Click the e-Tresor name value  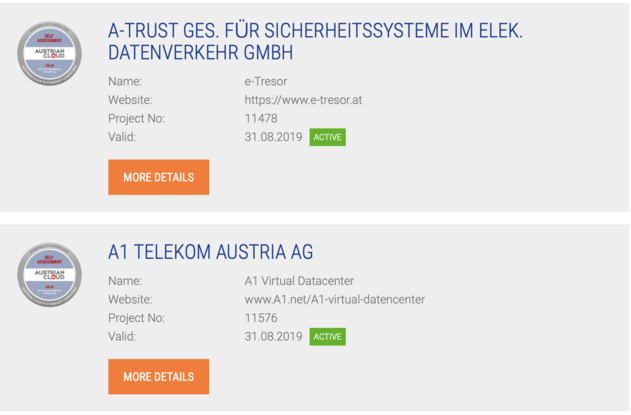pyautogui.click(x=266, y=81)
